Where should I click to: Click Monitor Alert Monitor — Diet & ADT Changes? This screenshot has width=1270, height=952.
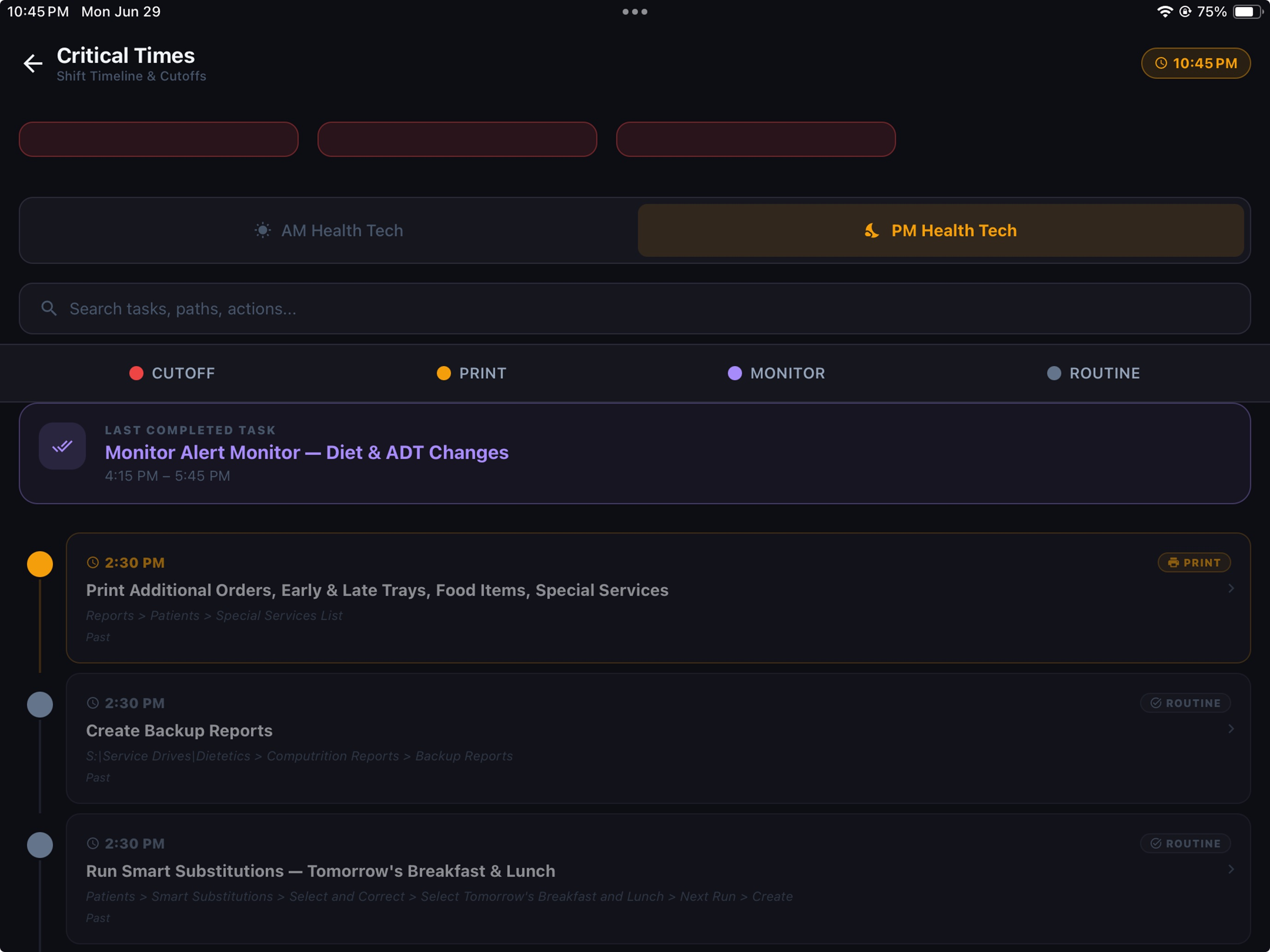306,452
